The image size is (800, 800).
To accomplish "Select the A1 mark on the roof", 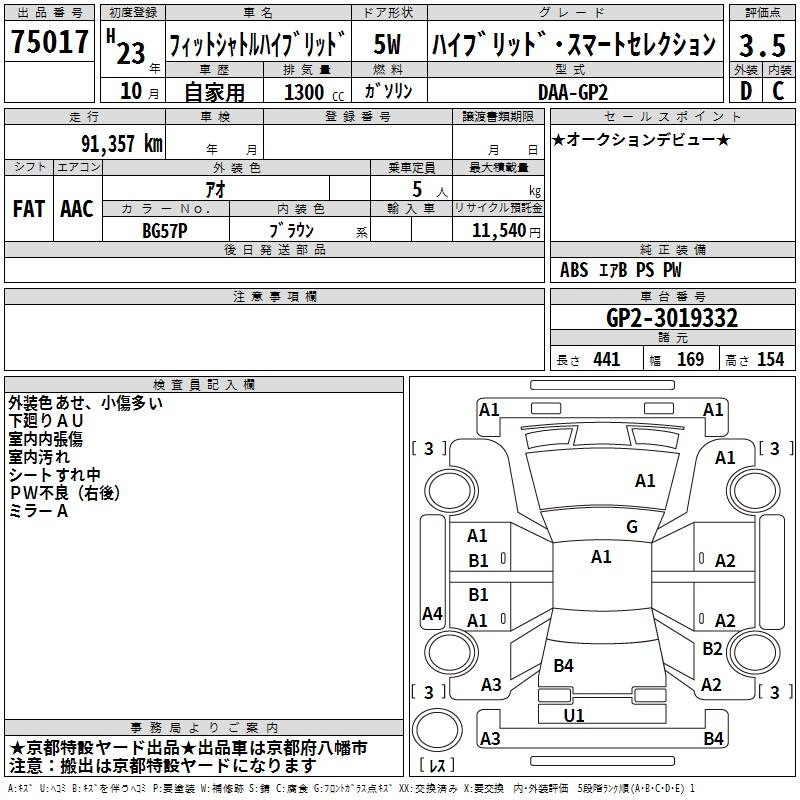I will (601, 557).
